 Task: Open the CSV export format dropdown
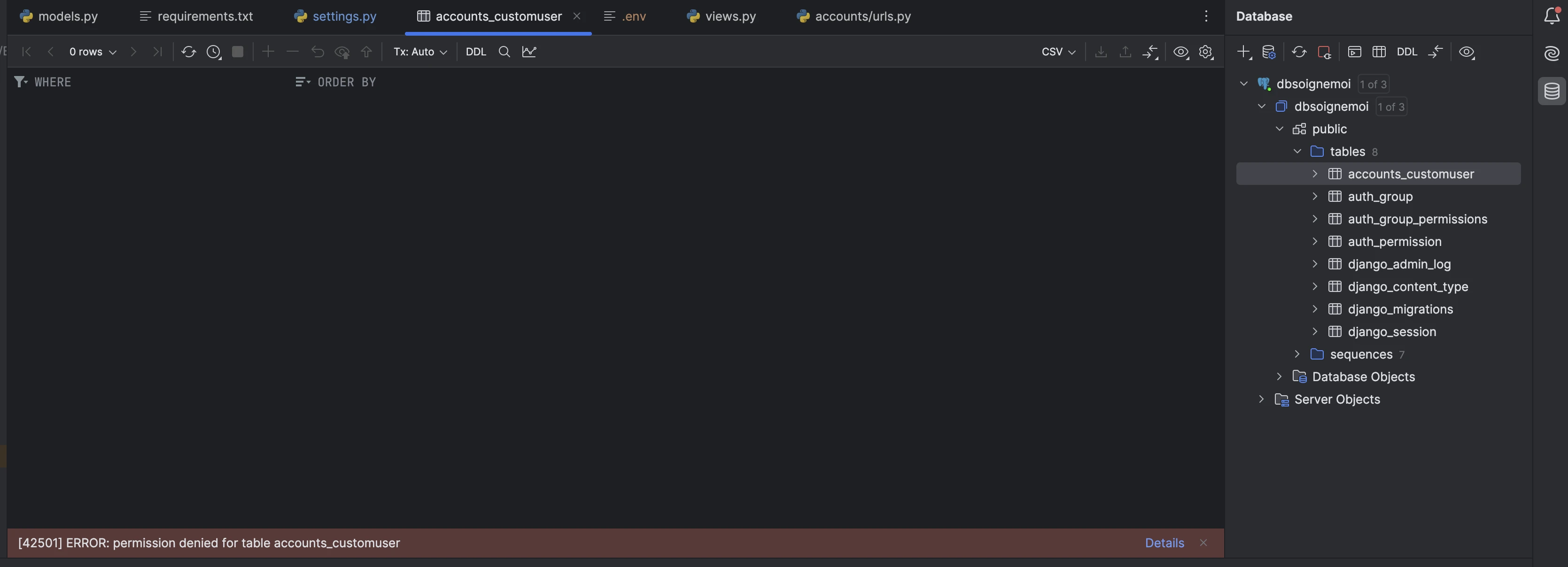(x=1058, y=52)
